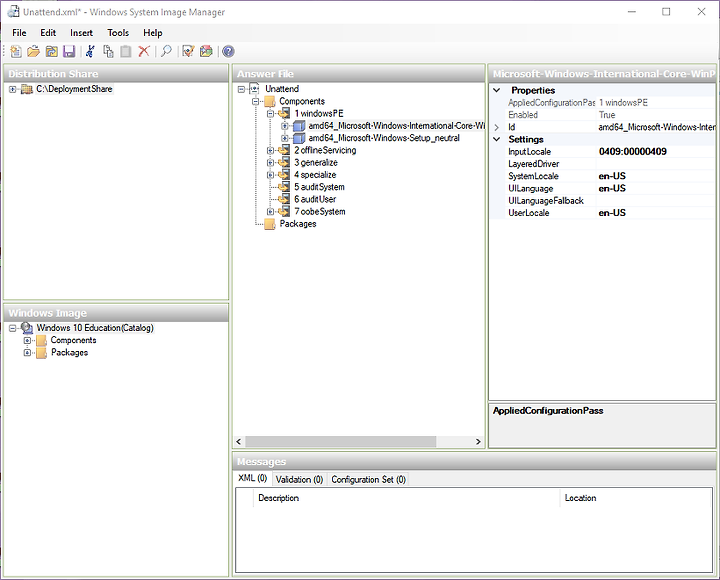The image size is (720, 580).
Task: Expand Components under Windows Image
Action: pyautogui.click(x=28, y=341)
